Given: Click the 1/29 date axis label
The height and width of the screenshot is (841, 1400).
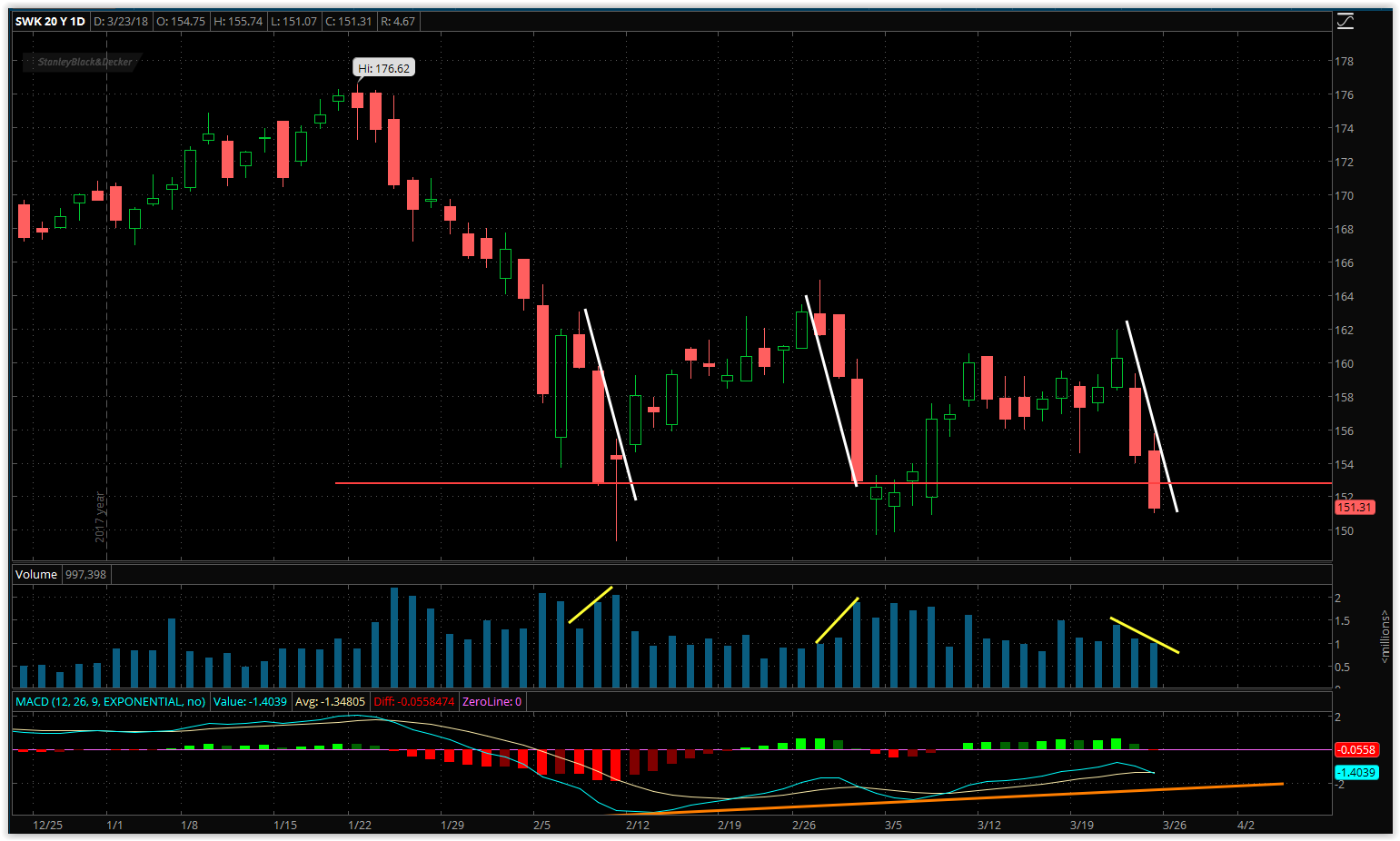Looking at the screenshot, I should click(x=452, y=825).
